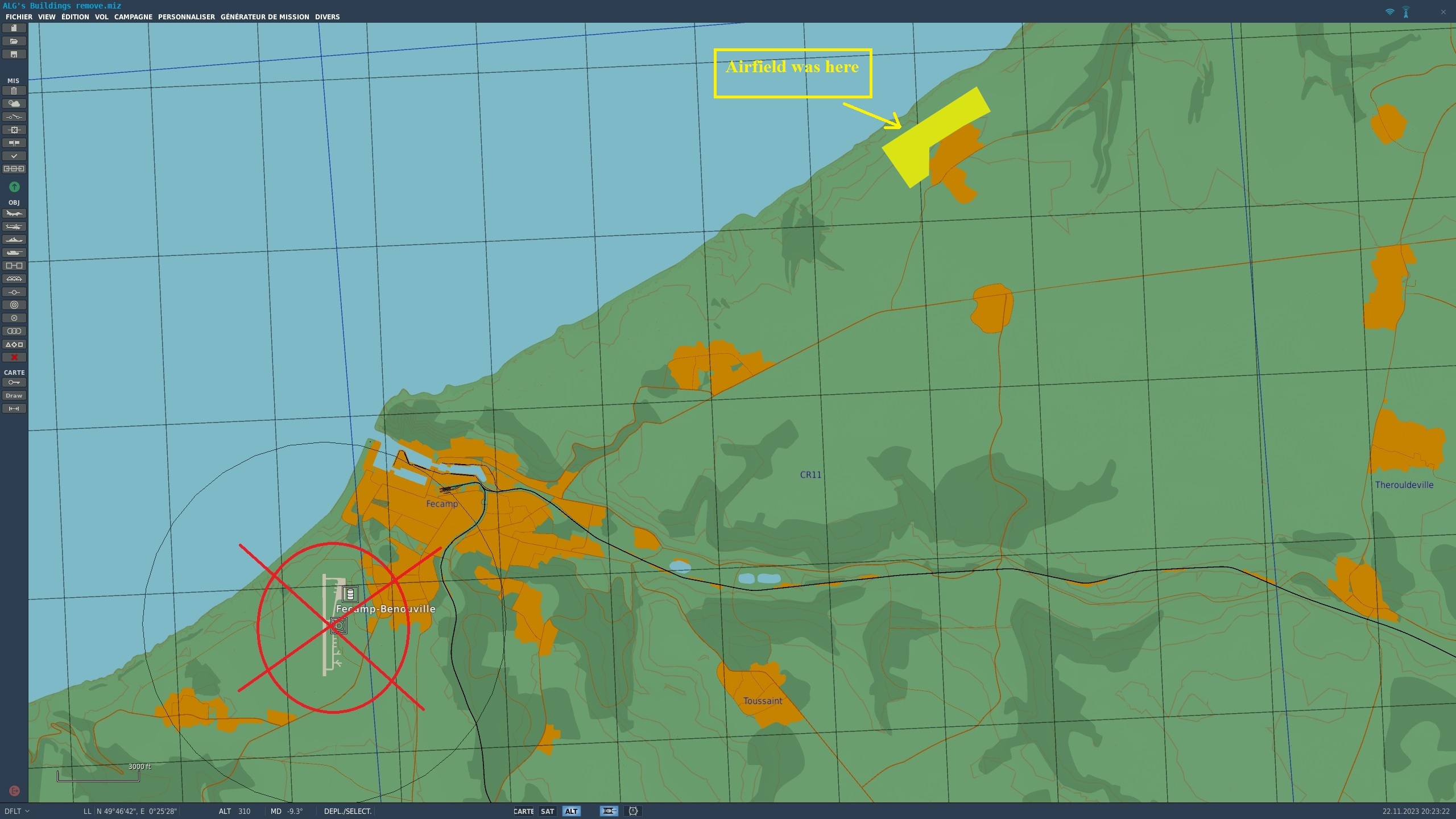Toggle the ALT map mode

pos(571,812)
